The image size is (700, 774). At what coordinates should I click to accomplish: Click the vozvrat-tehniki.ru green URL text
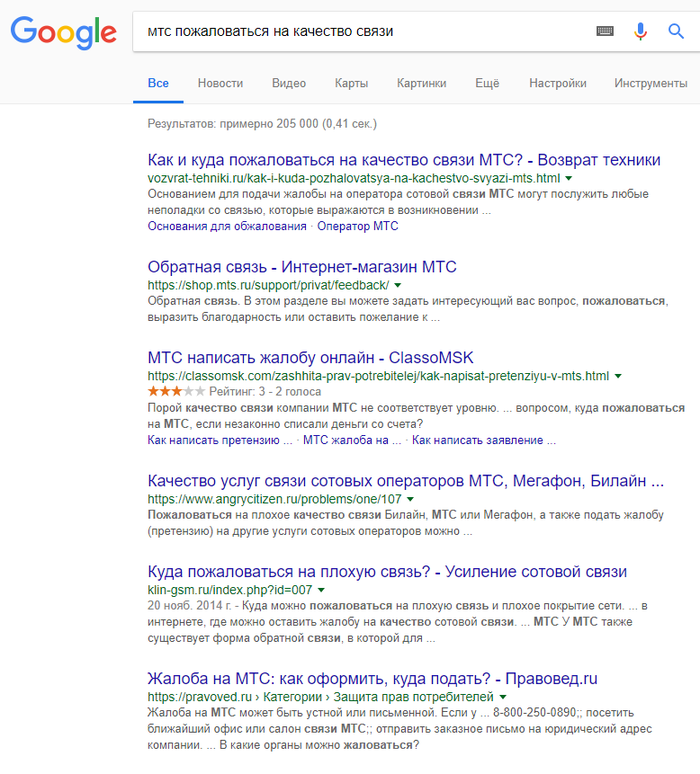[x=354, y=178]
